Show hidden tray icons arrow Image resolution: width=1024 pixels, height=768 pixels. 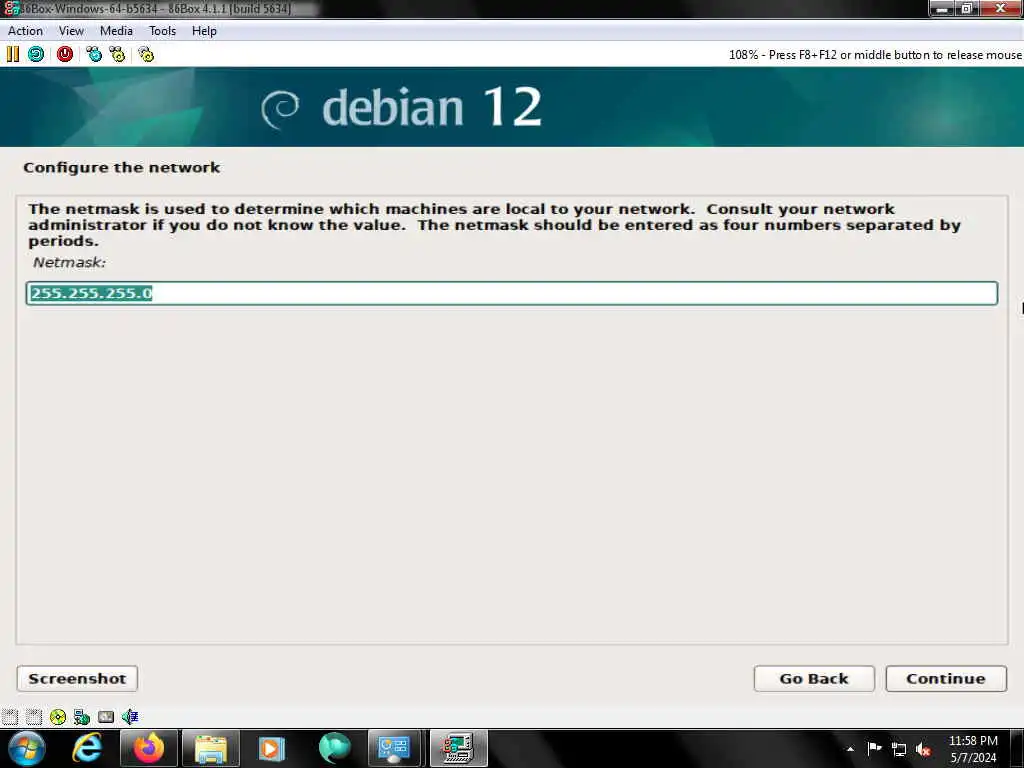tap(850, 749)
